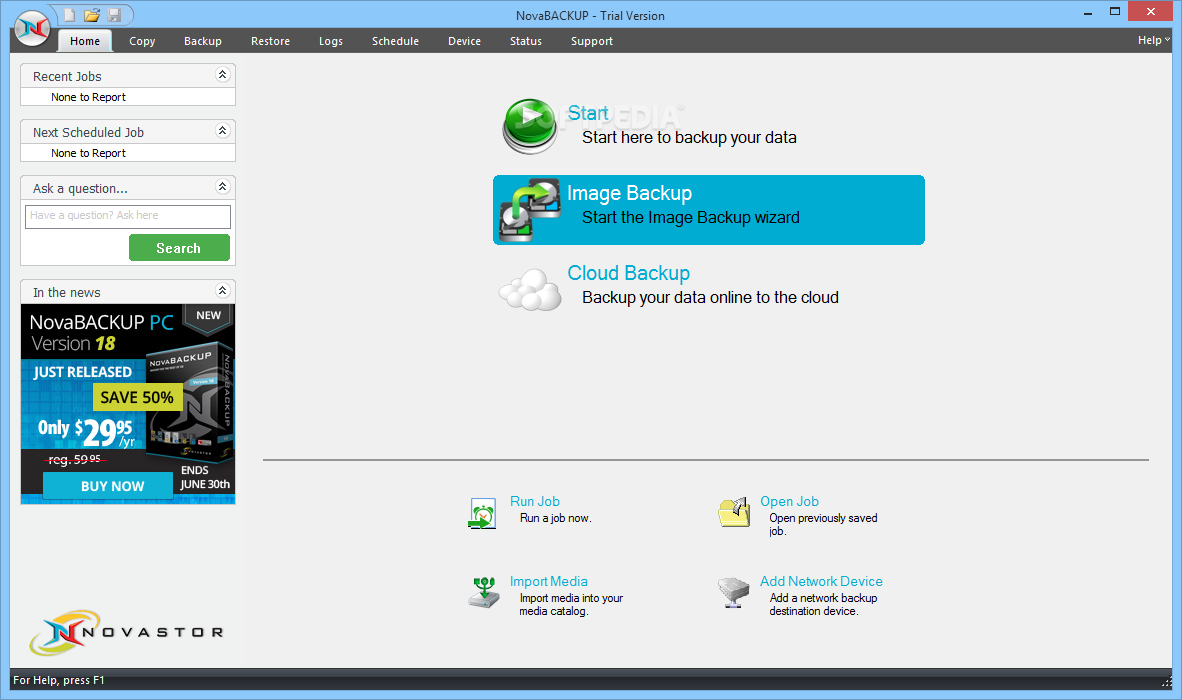1182x700 pixels.
Task: Click 'None to Report' under Recent Jobs
Action: 88,97
